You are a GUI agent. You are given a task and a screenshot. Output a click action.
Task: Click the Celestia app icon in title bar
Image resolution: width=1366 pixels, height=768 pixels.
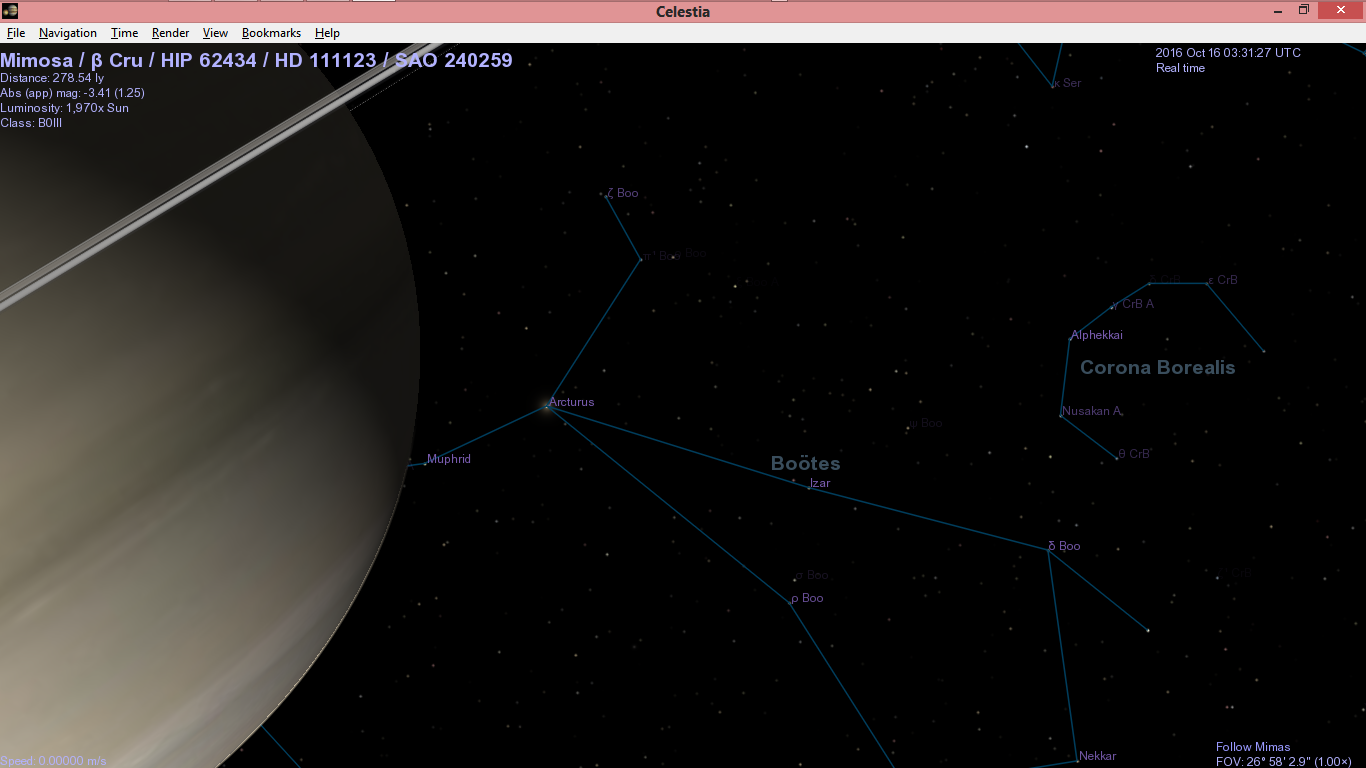10,11
